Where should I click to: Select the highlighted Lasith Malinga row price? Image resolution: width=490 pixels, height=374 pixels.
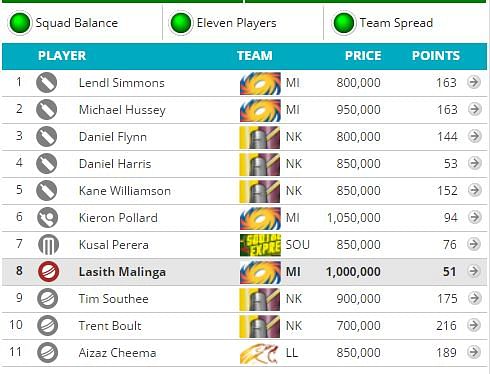(353, 272)
